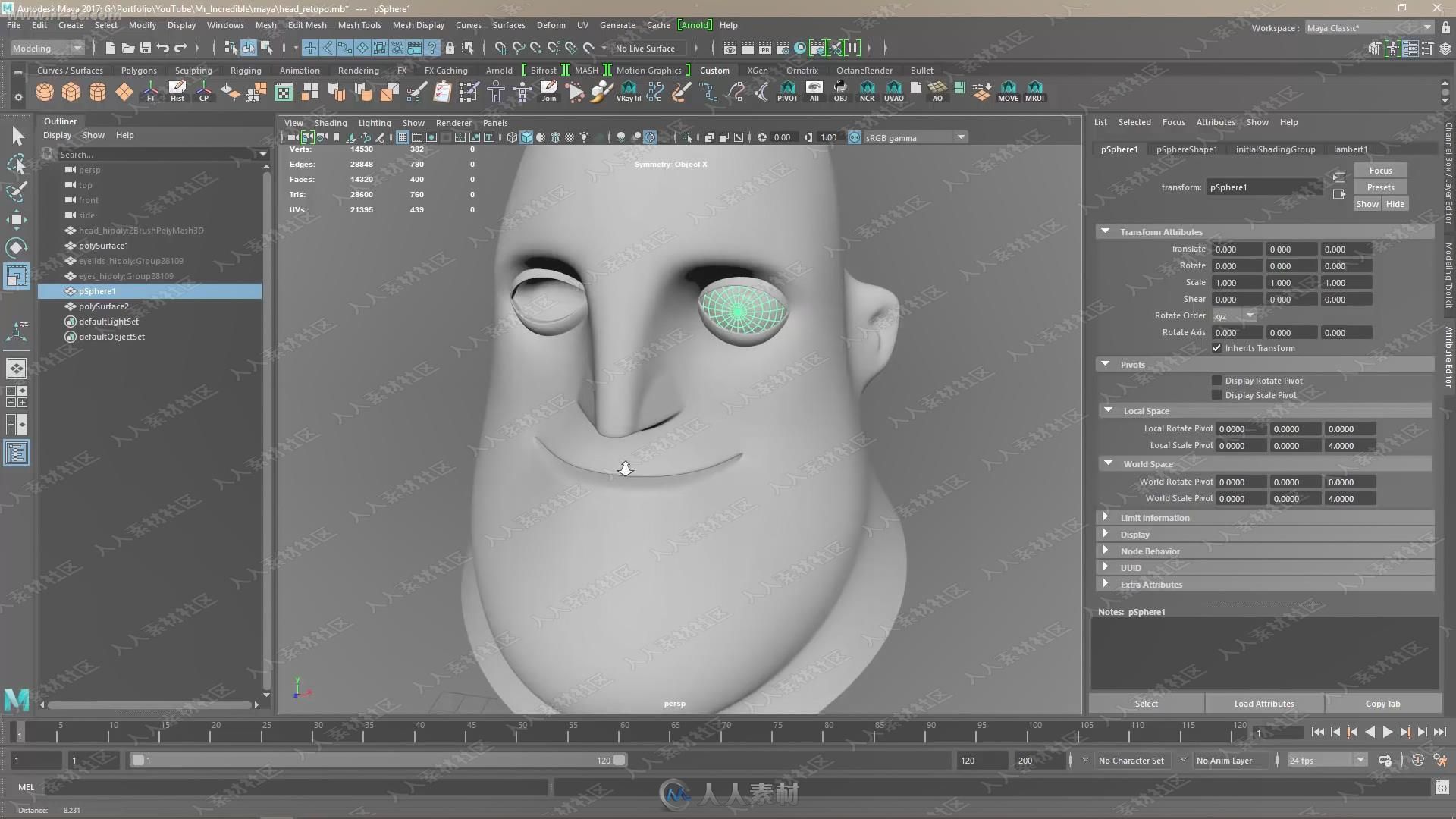Toggle the Inherits Transform checkbox
The width and height of the screenshot is (1456, 819).
1217,348
